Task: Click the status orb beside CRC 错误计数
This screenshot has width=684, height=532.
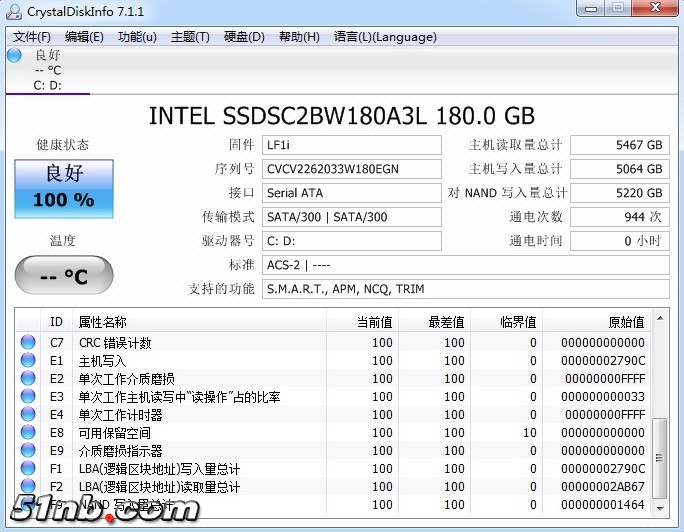Action: pyautogui.click(x=28, y=343)
